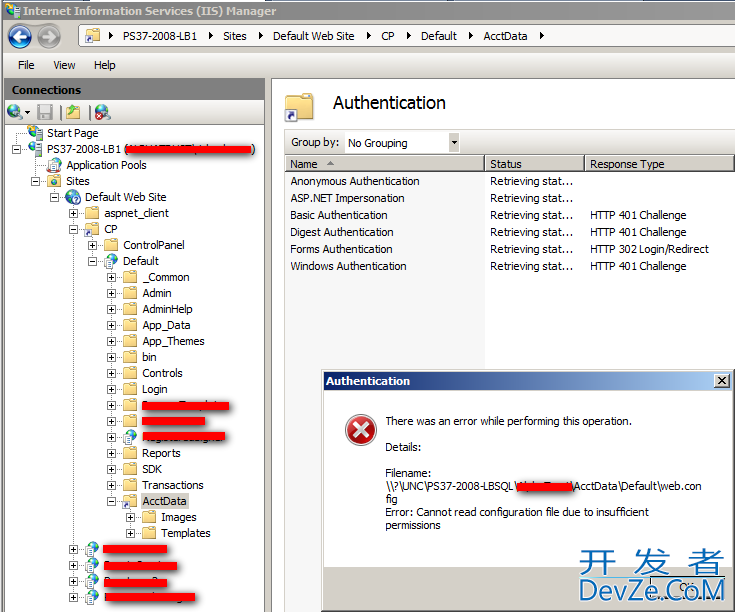Open the Create Connection globe icon
This screenshot has width=735, height=612.
15,112
